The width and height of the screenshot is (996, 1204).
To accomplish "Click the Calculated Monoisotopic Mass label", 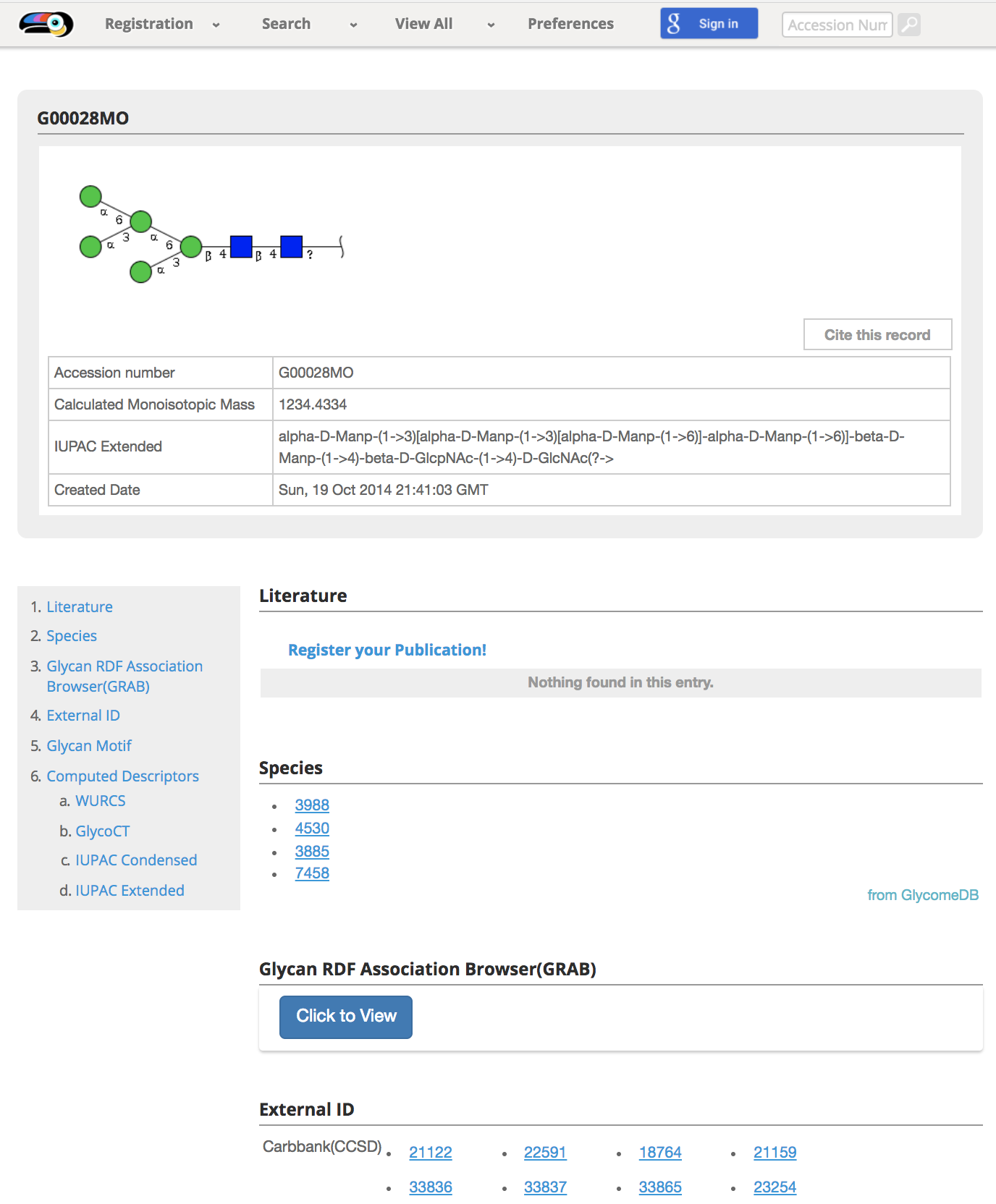I will tap(154, 404).
